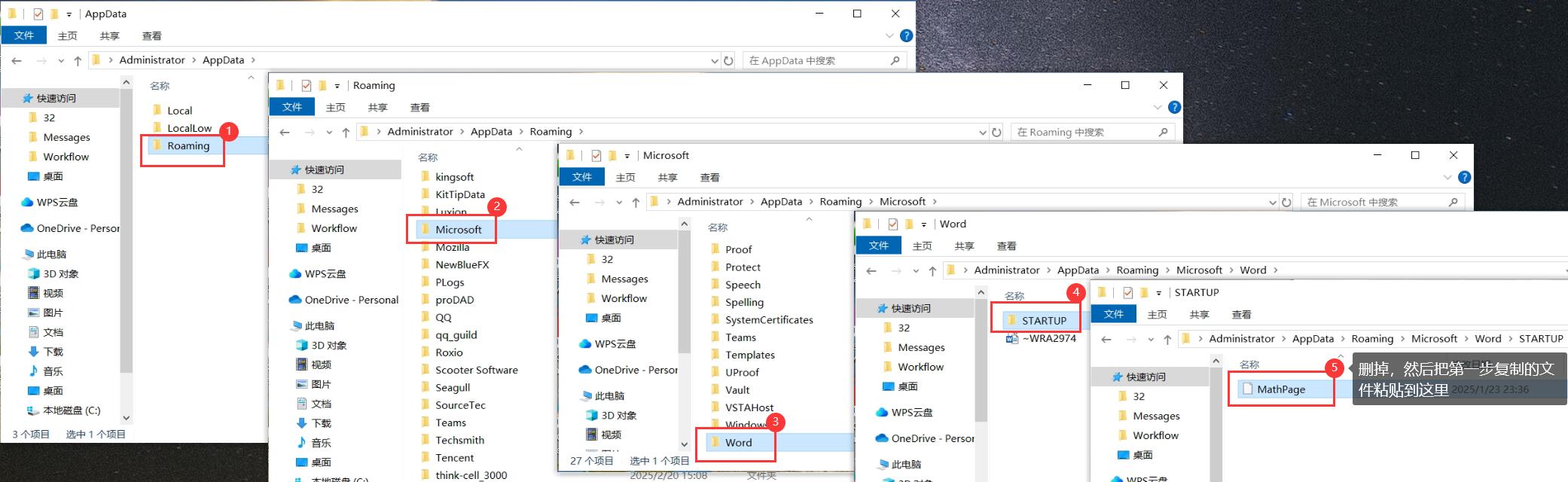Go up one level in the Word window

[x=932, y=270]
